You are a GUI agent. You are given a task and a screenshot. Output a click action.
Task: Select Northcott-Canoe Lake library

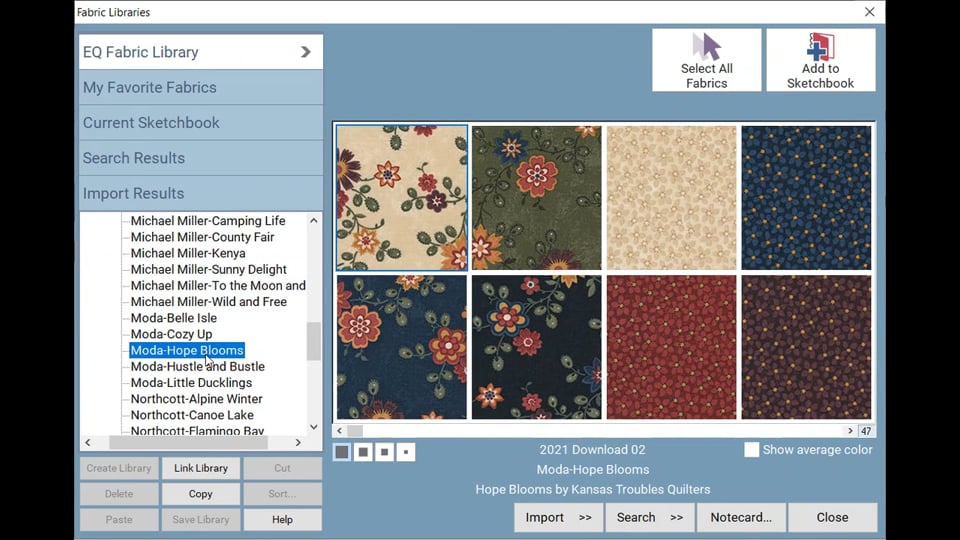192,415
